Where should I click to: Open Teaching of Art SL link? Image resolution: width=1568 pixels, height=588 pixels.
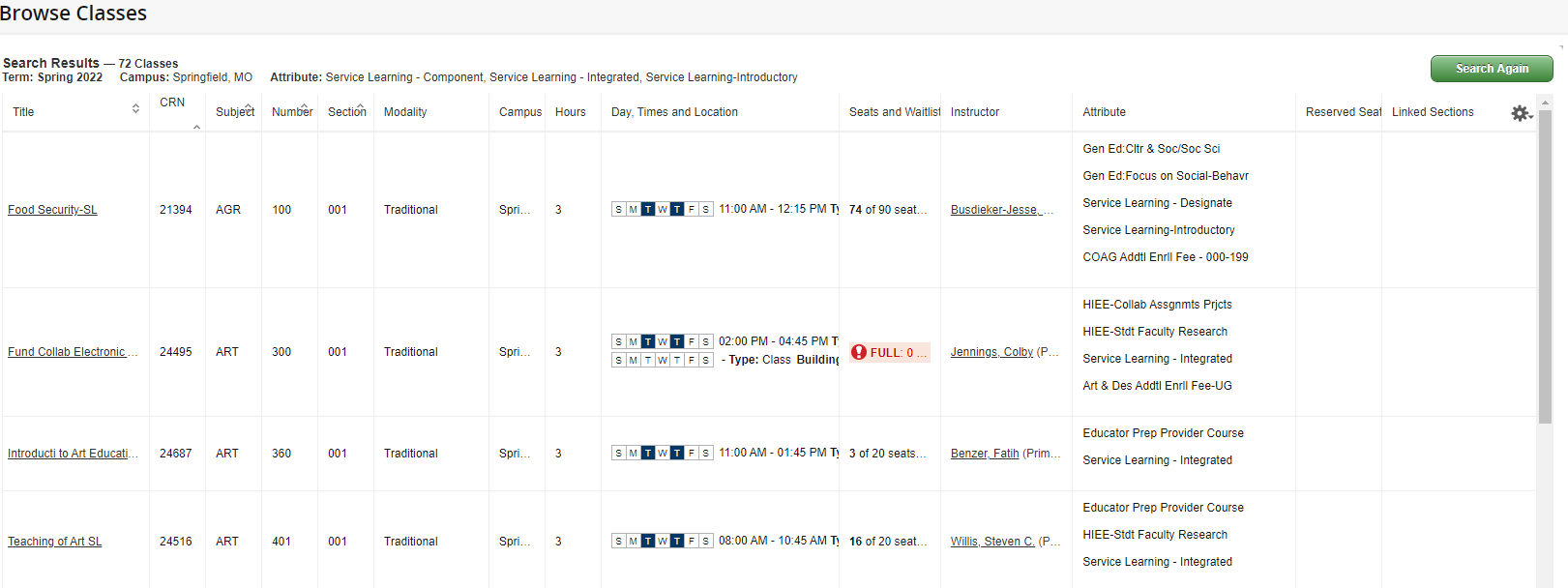[54, 542]
